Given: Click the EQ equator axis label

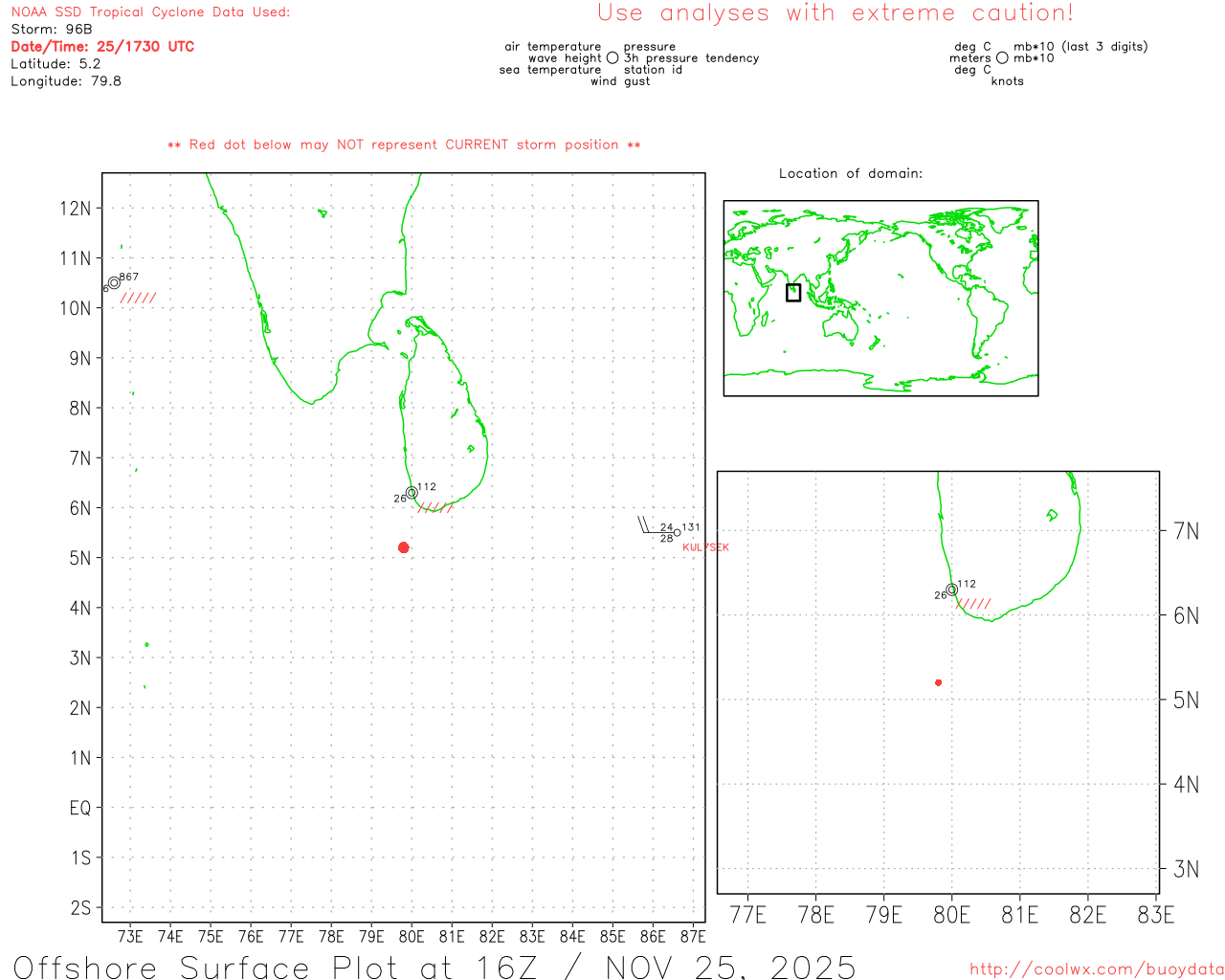Looking at the screenshot, I should (79, 809).
